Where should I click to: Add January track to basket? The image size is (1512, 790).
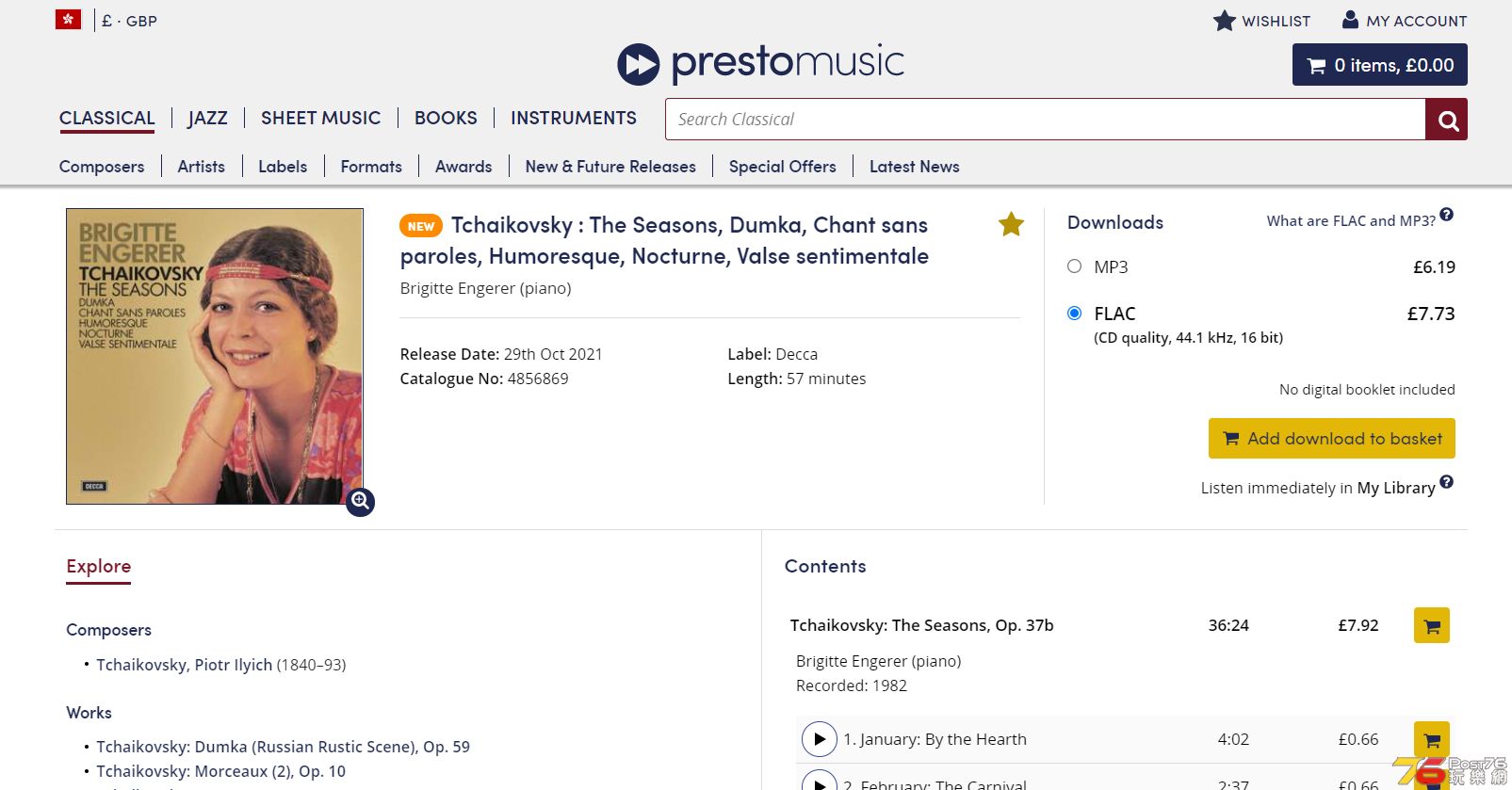click(1431, 739)
